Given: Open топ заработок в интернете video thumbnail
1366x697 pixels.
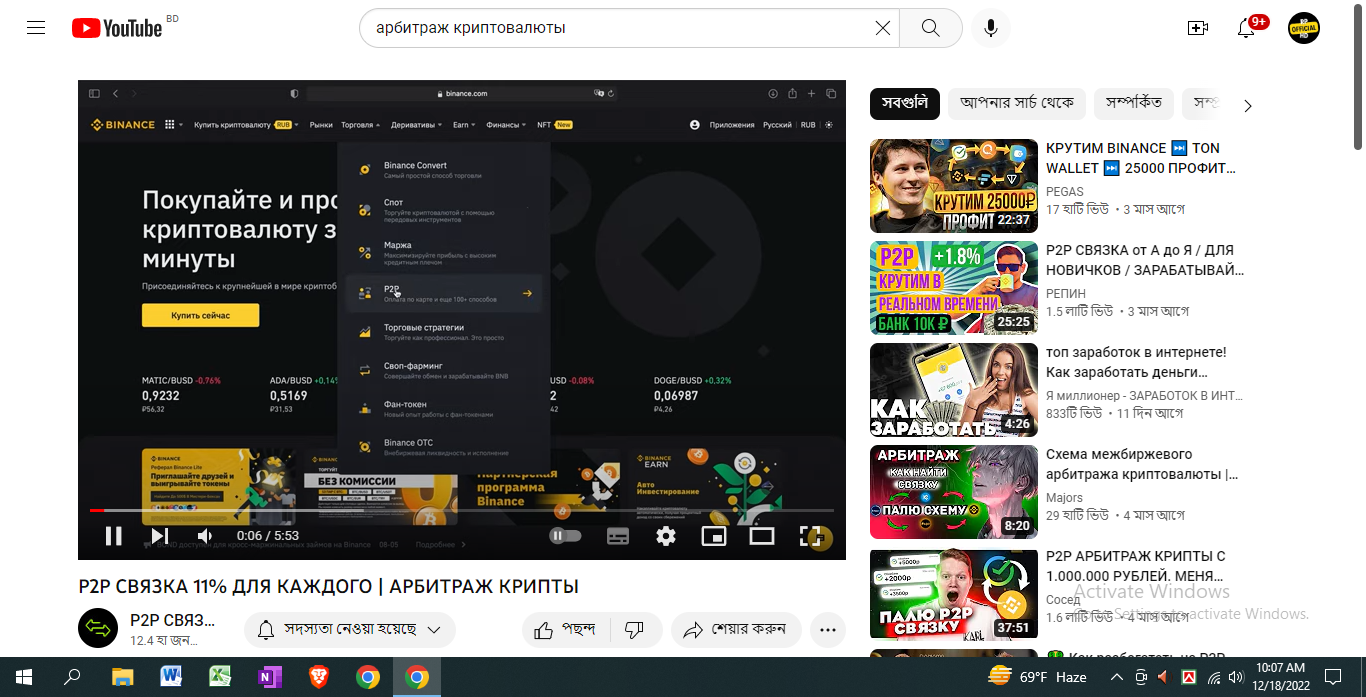Looking at the screenshot, I should (x=953, y=390).
